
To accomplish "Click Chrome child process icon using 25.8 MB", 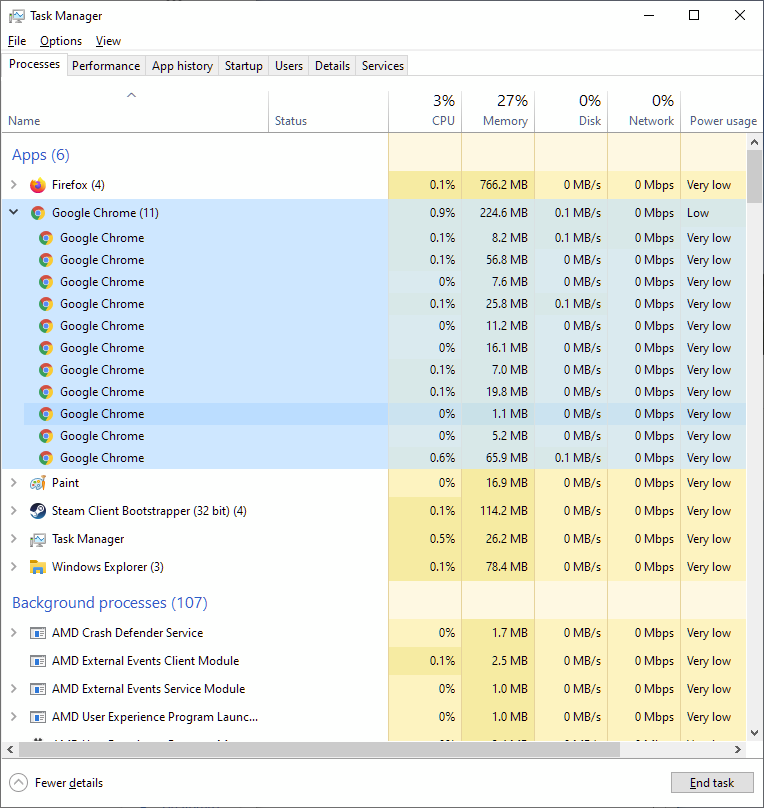I will [46, 304].
